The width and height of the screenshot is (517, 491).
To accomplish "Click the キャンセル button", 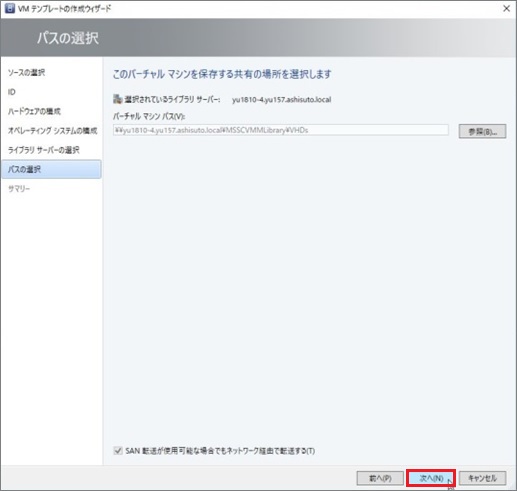I will (482, 478).
